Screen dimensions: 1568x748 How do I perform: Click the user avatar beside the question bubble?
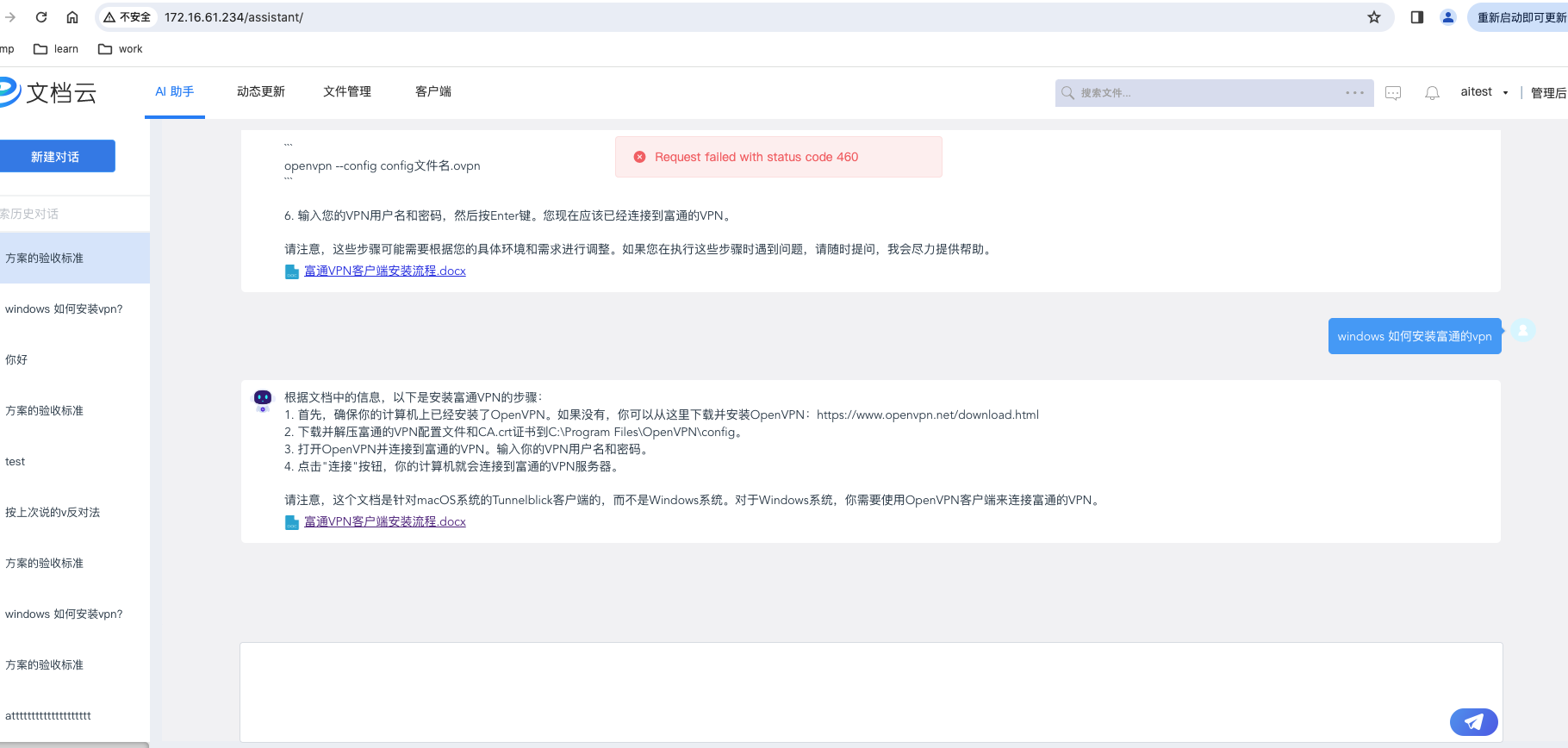(x=1523, y=330)
